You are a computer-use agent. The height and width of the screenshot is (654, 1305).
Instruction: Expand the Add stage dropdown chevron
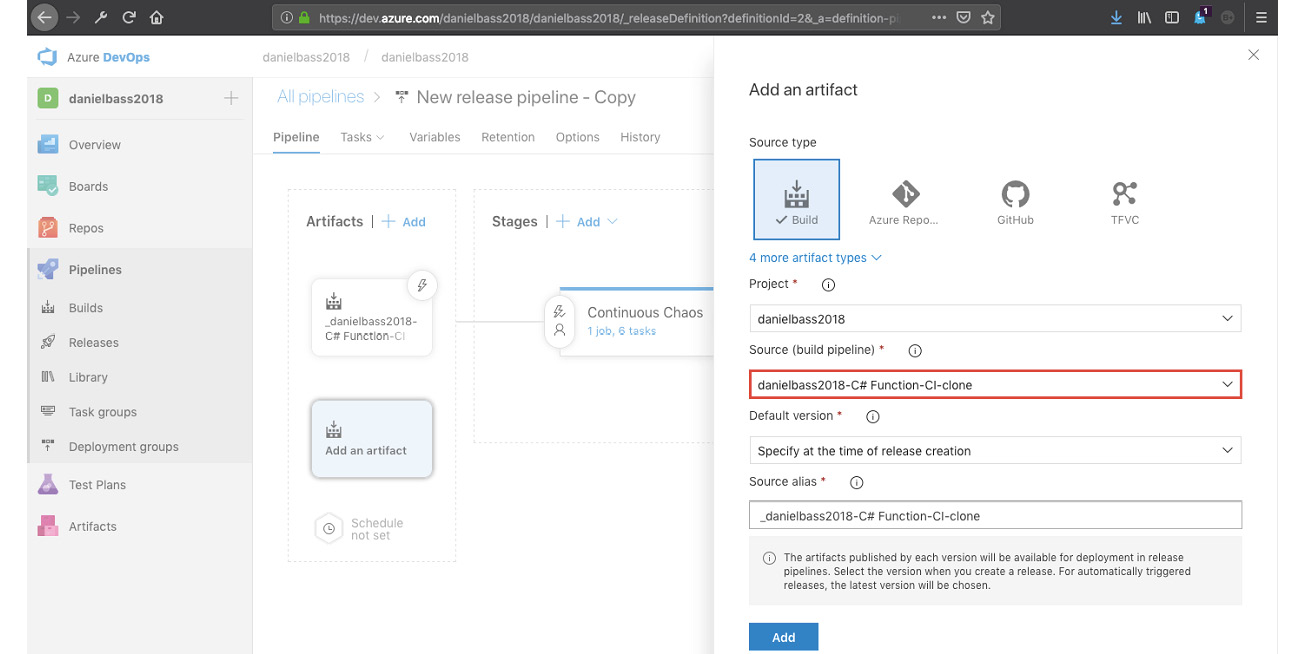(613, 222)
